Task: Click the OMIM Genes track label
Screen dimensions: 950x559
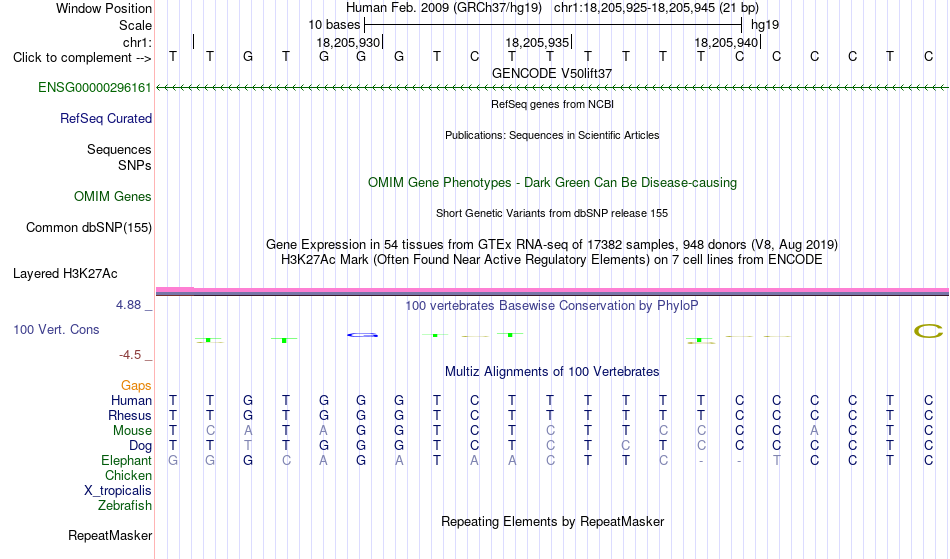Action: [113, 197]
